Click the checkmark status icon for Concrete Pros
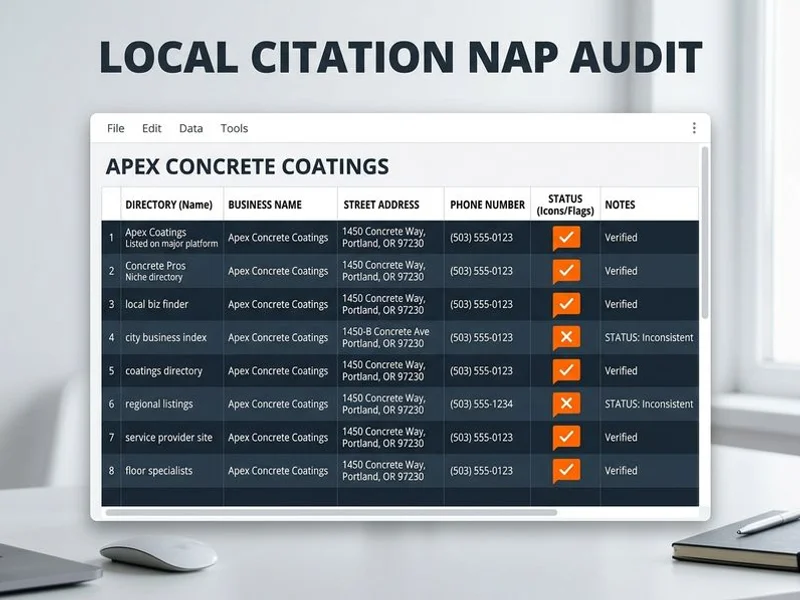Viewport: 800px width, 600px height. 566,271
